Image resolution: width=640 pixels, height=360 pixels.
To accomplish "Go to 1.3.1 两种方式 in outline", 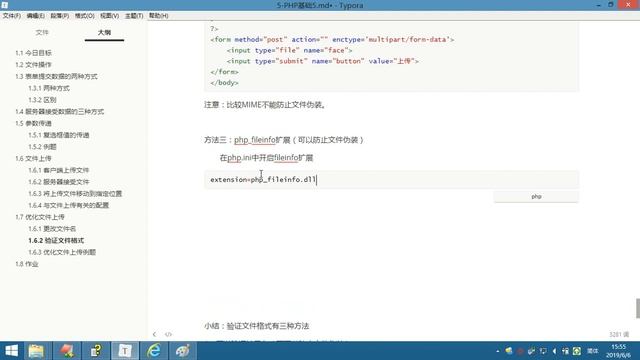I will [49, 88].
